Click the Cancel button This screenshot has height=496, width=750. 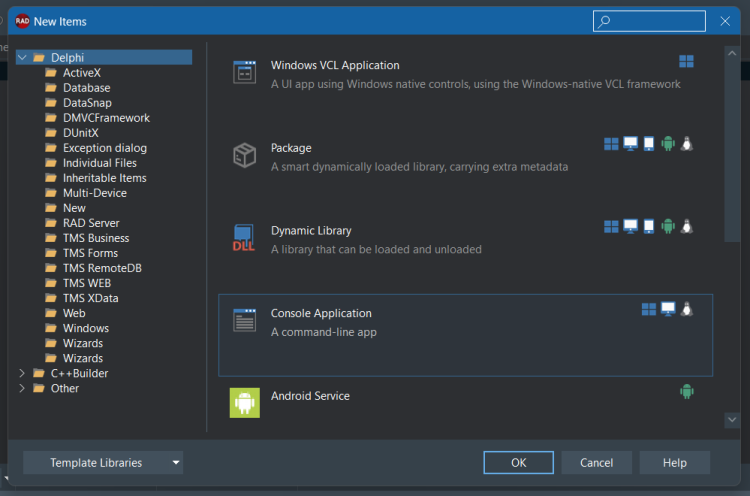[x=596, y=463]
